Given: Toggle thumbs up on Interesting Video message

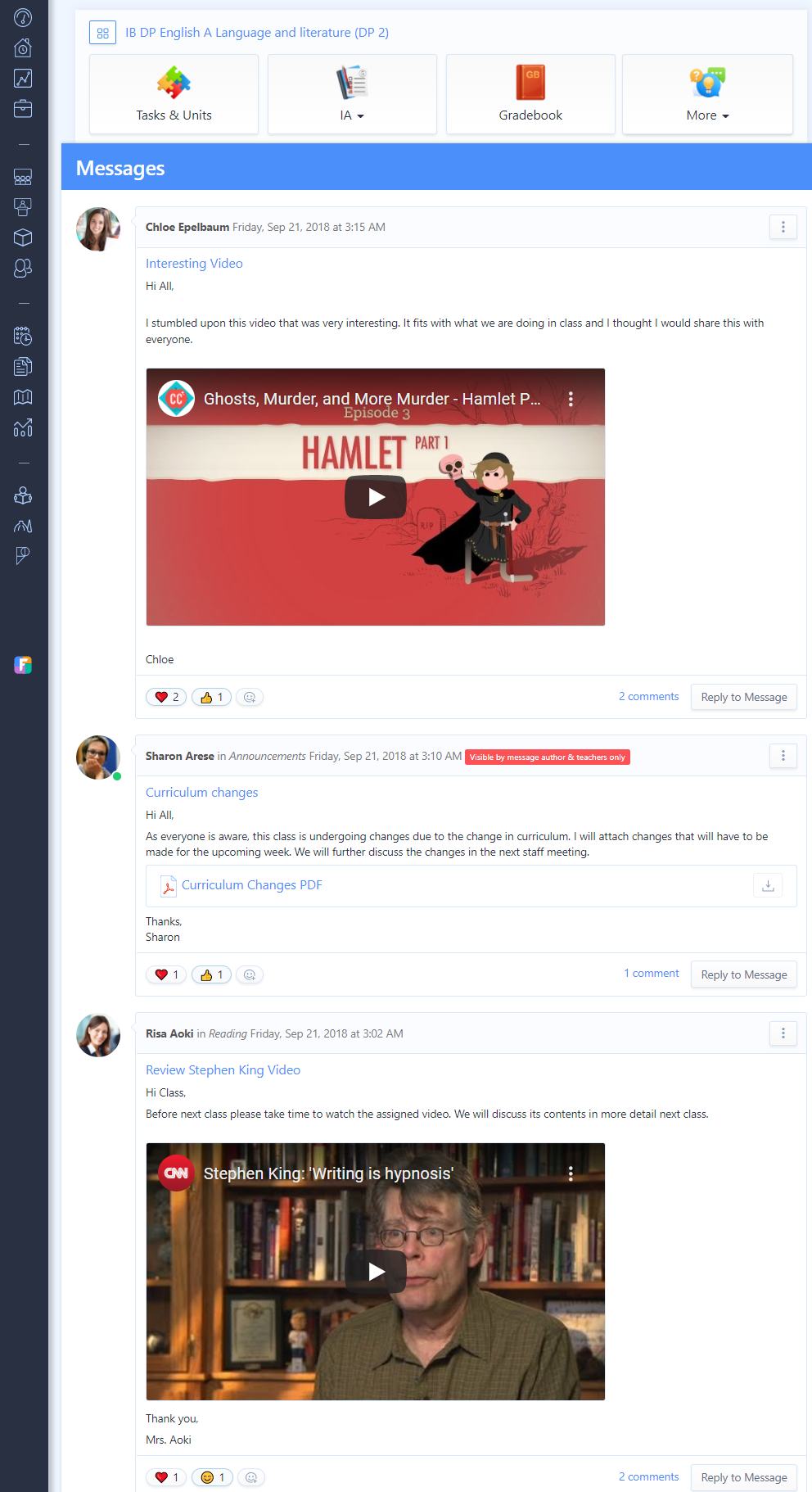Looking at the screenshot, I should coord(211,697).
